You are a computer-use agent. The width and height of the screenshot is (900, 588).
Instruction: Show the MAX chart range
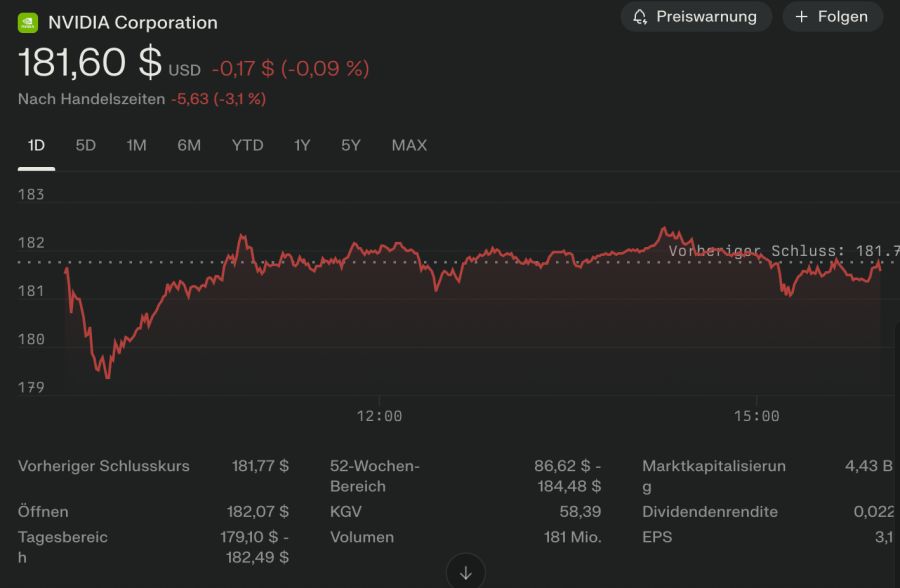pyautogui.click(x=409, y=145)
